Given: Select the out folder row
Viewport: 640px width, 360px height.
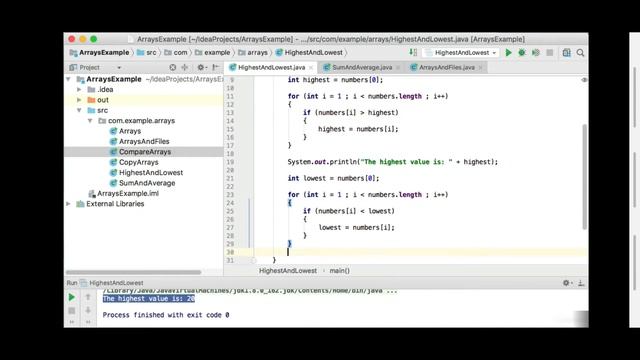Looking at the screenshot, I should (143, 100).
